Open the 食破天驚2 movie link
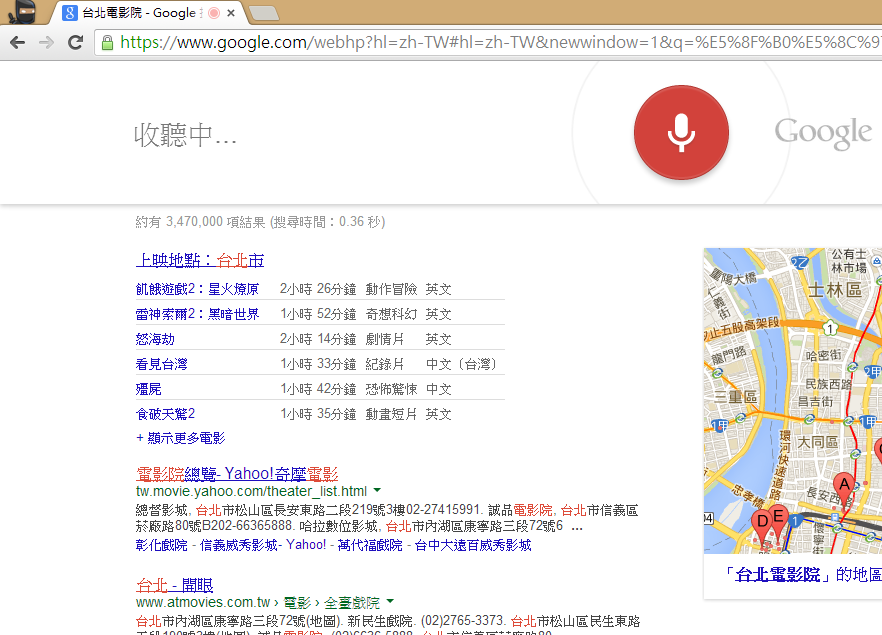Viewport: 882px width, 635px height. point(165,414)
